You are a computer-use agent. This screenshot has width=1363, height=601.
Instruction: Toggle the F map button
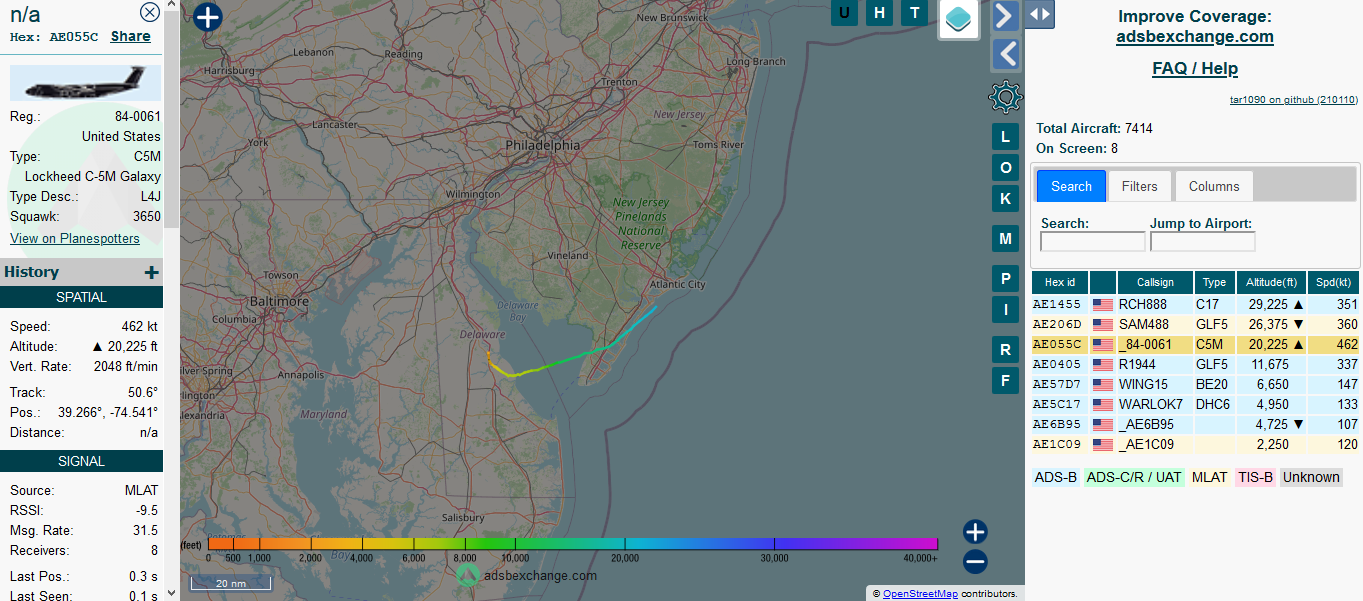[x=1005, y=380]
